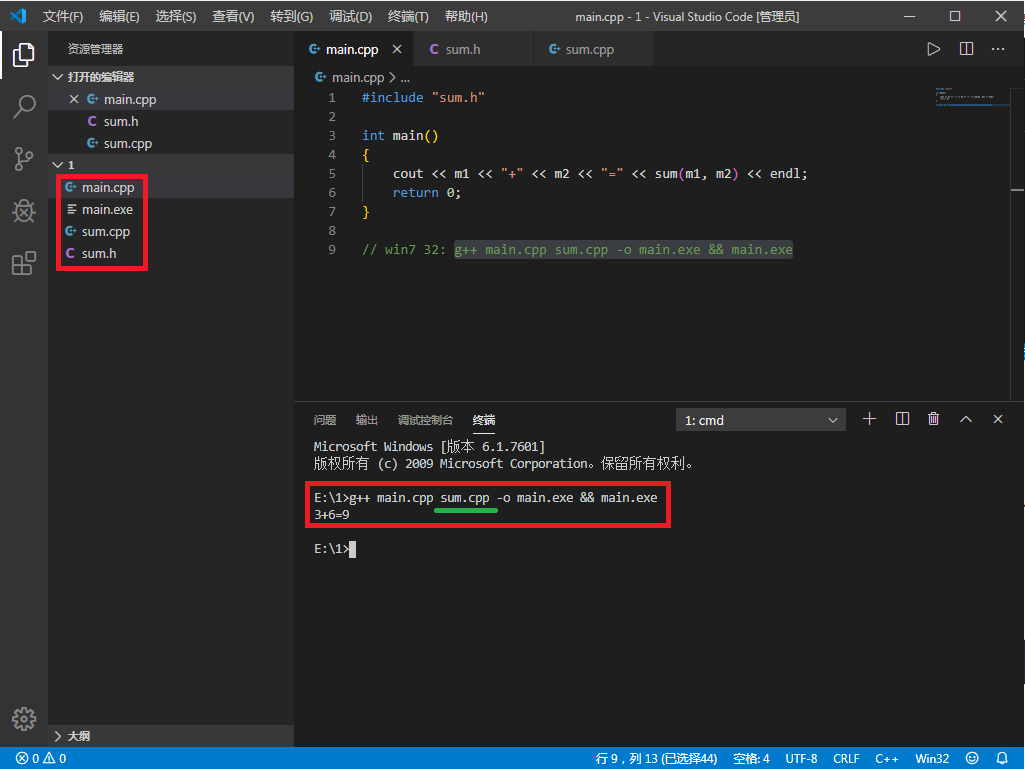Open the settings gear menu

tap(23, 718)
